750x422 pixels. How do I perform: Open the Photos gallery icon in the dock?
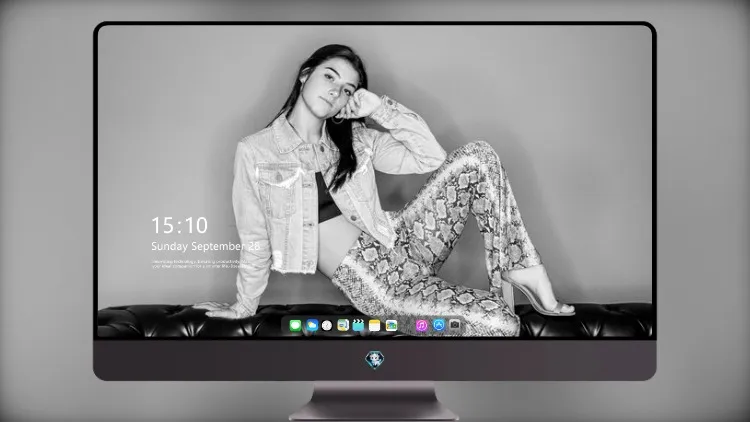[391, 326]
